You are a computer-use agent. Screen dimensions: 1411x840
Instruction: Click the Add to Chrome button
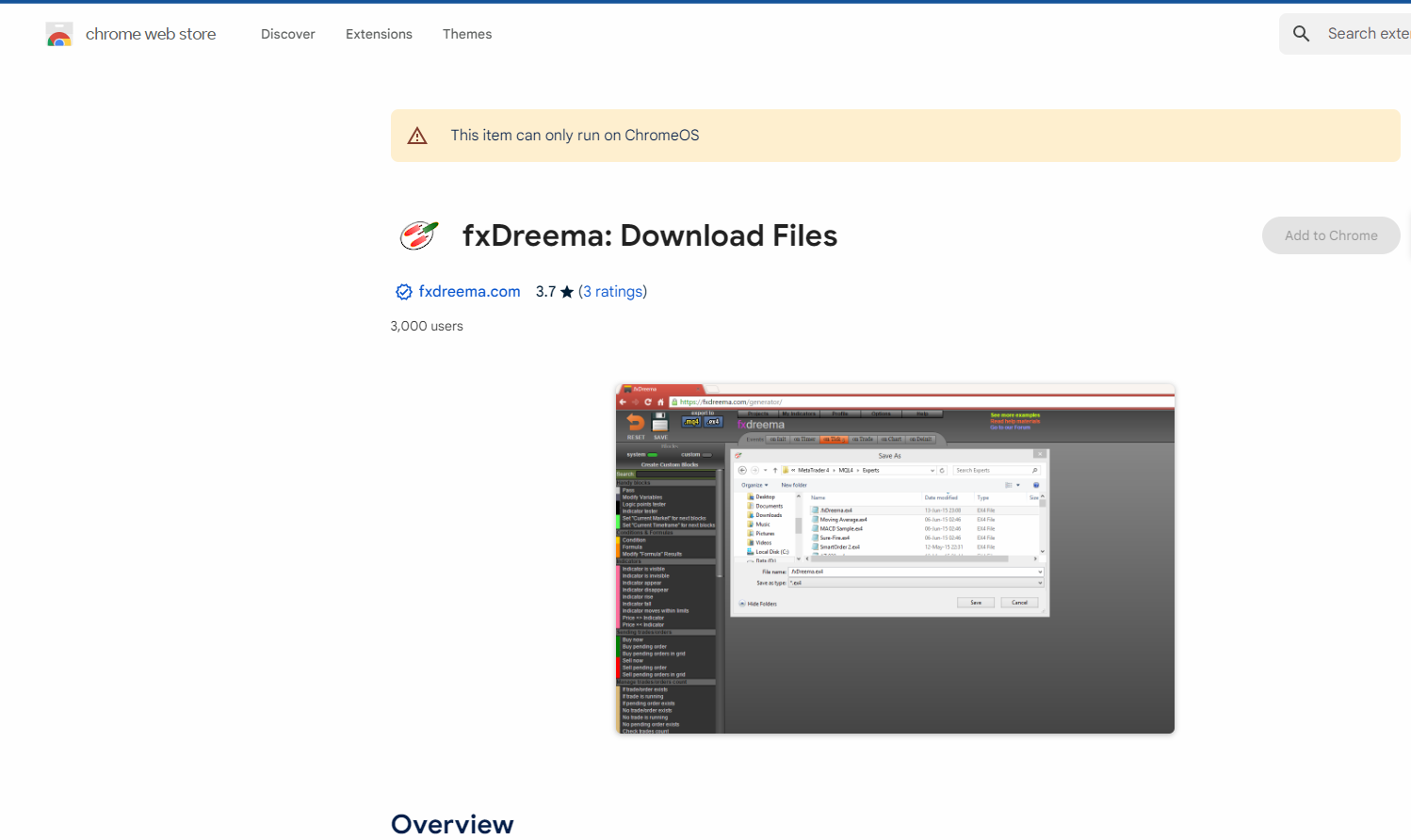point(1331,235)
